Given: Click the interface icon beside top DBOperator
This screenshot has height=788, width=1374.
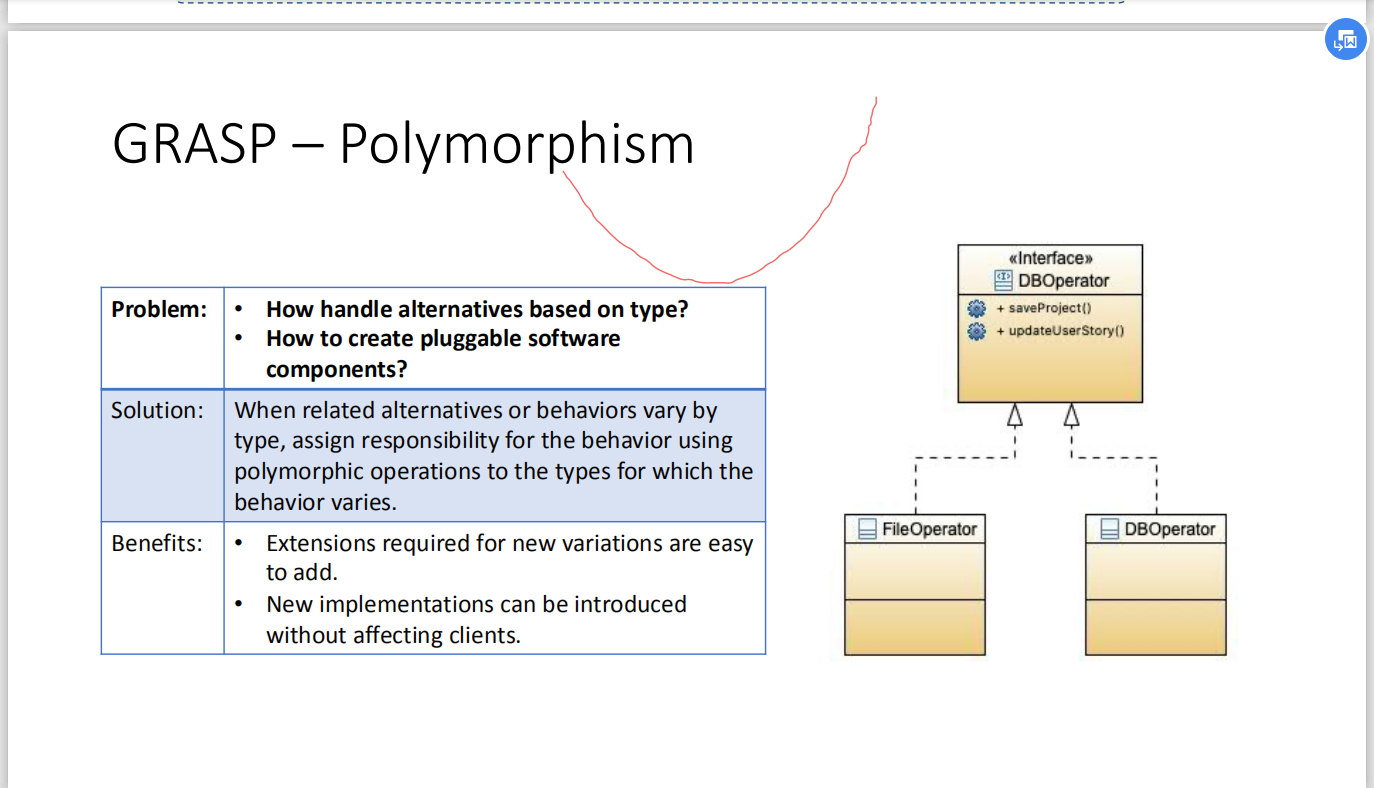Looking at the screenshot, I should (x=1003, y=280).
